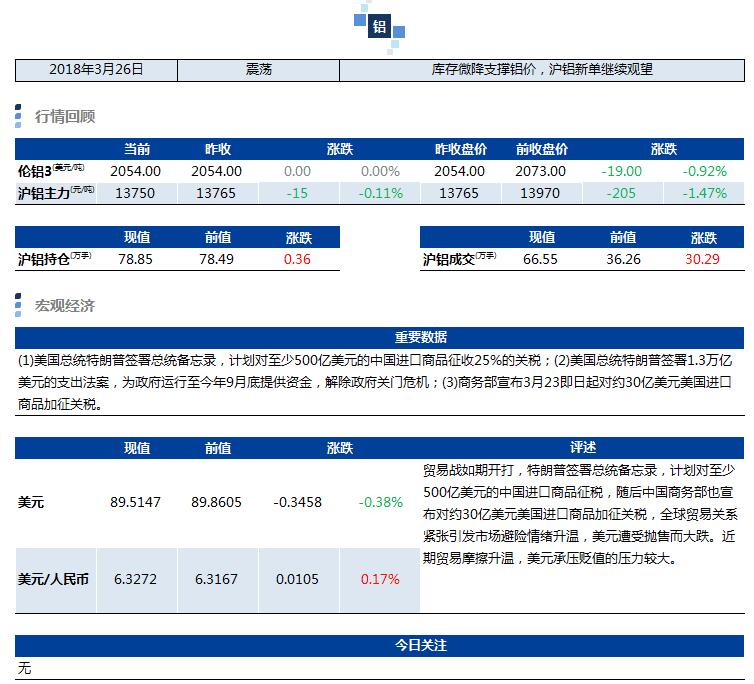Click the 铝 logo icon at top
The height and width of the screenshot is (684, 754).
[379, 26]
